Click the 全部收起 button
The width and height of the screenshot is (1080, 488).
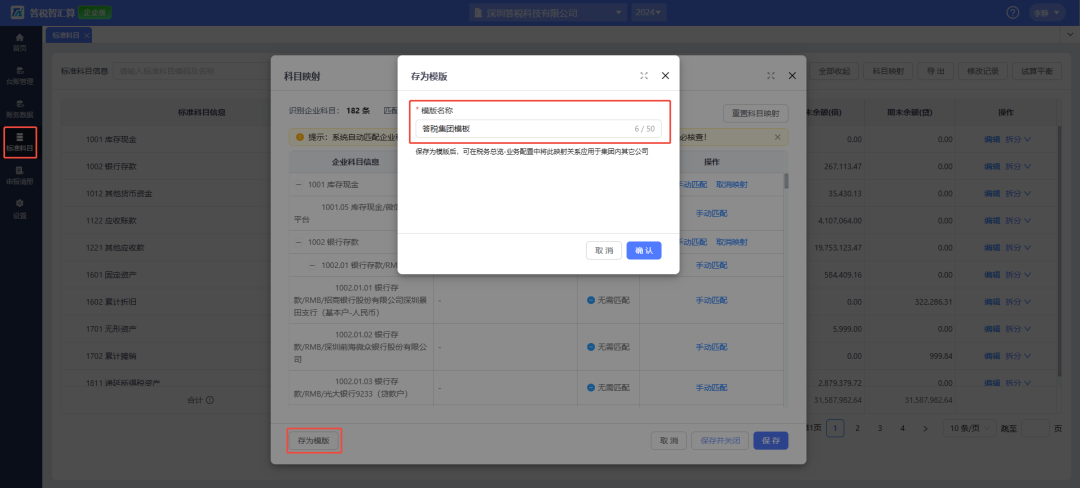[x=834, y=71]
